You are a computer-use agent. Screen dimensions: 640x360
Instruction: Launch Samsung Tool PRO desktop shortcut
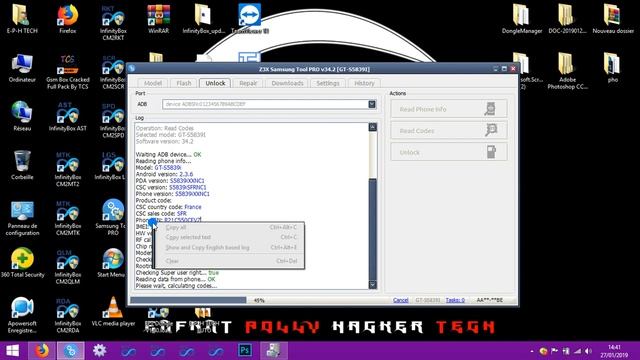pos(113,217)
